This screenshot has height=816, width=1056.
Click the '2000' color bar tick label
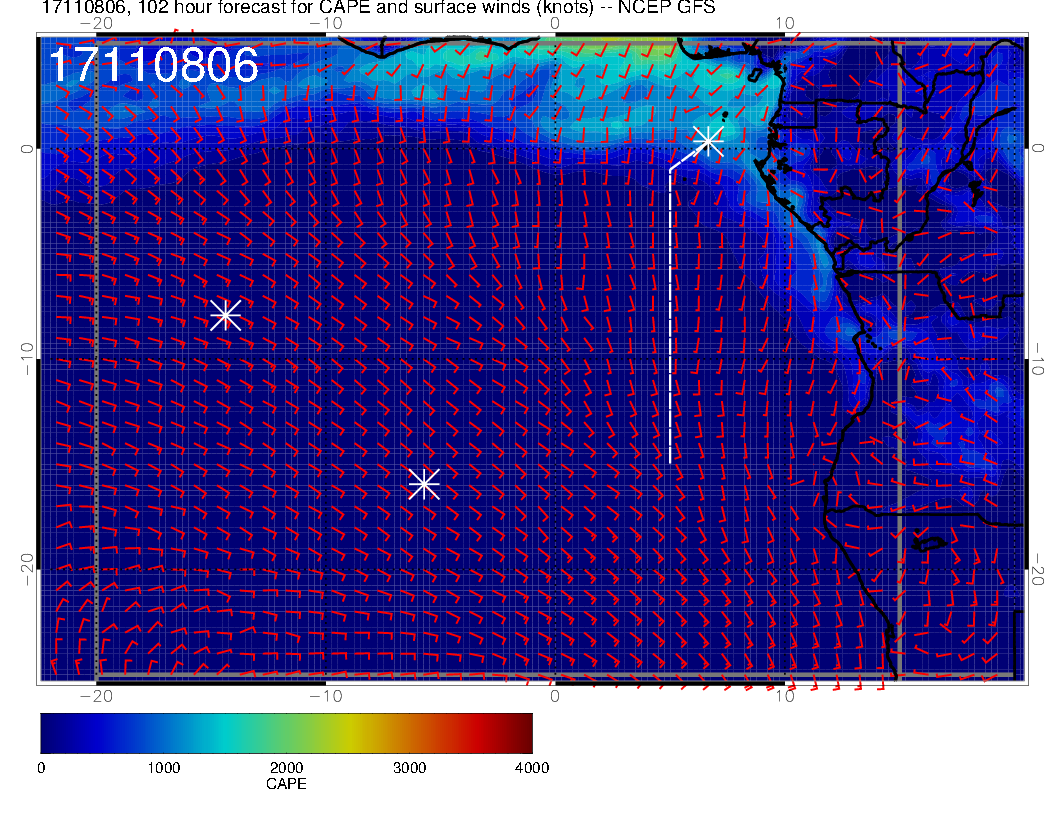click(286, 768)
